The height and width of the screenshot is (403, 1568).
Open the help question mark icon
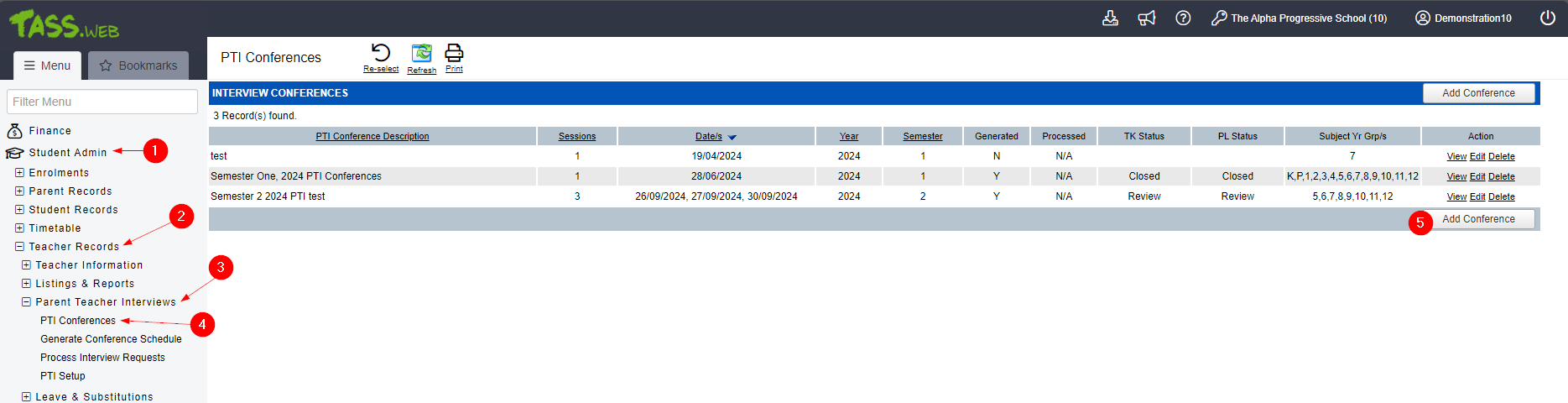click(1183, 18)
